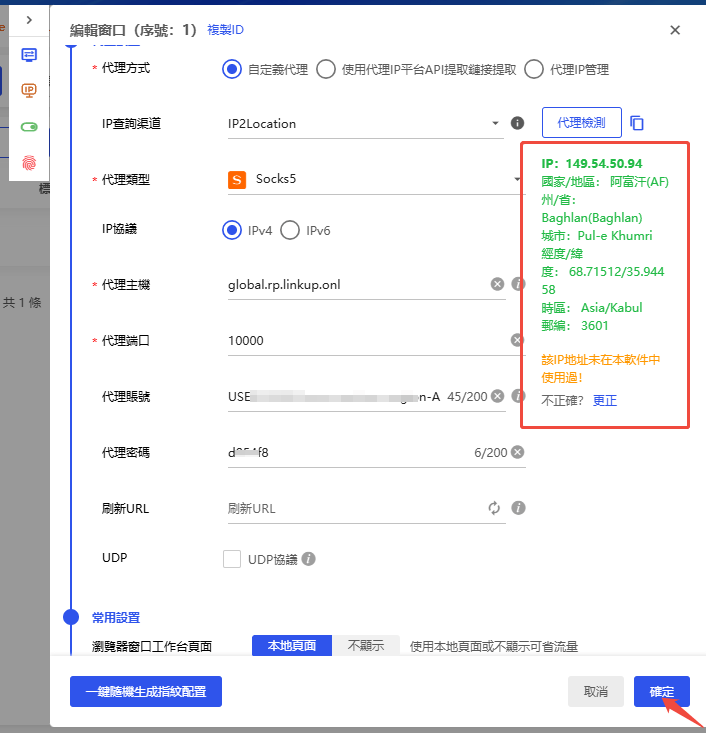
Task: Open the orange IP proxy icon in sidebar
Action: point(29,90)
